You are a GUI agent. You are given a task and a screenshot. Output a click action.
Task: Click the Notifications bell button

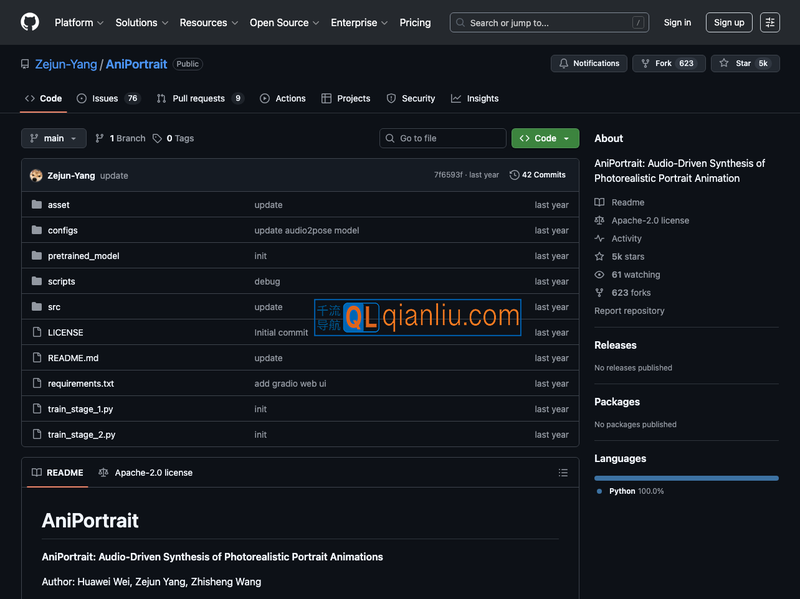point(589,63)
